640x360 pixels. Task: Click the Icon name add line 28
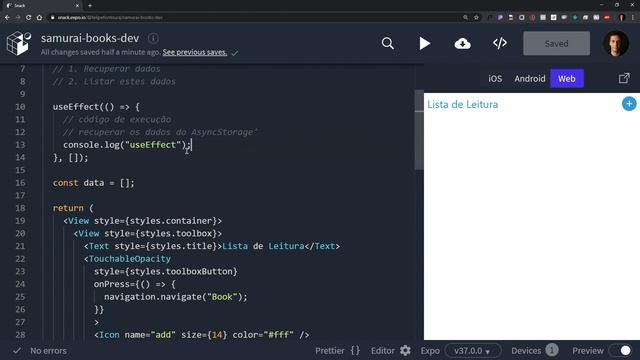pyautogui.click(x=202, y=335)
